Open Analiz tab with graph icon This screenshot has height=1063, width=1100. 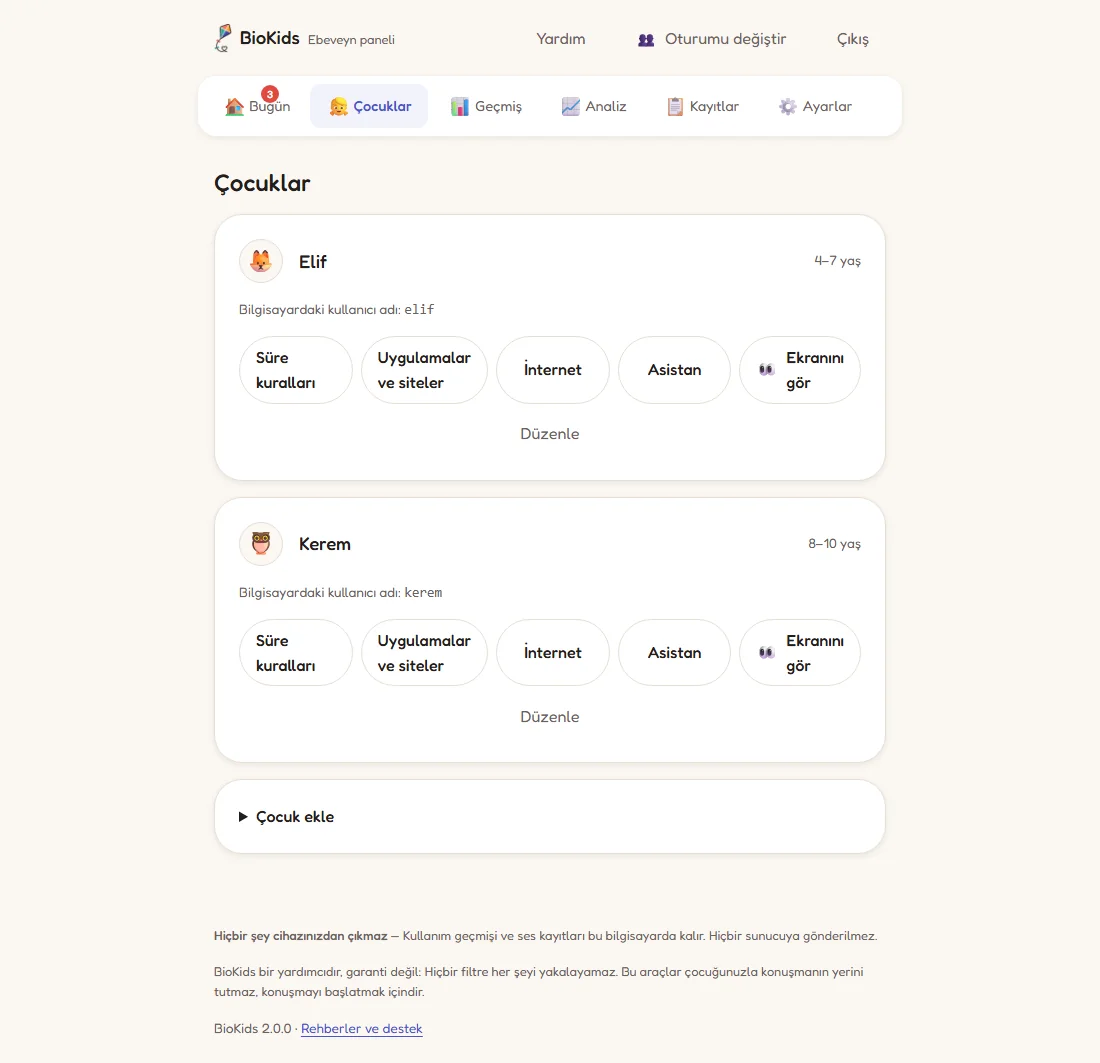[x=594, y=106]
